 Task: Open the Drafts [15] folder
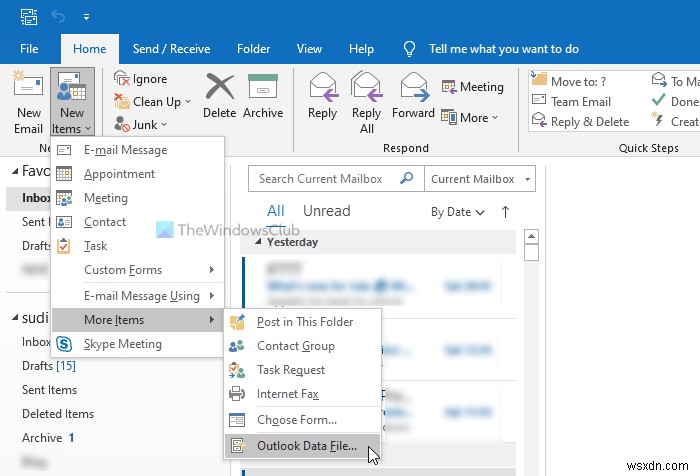click(49, 366)
